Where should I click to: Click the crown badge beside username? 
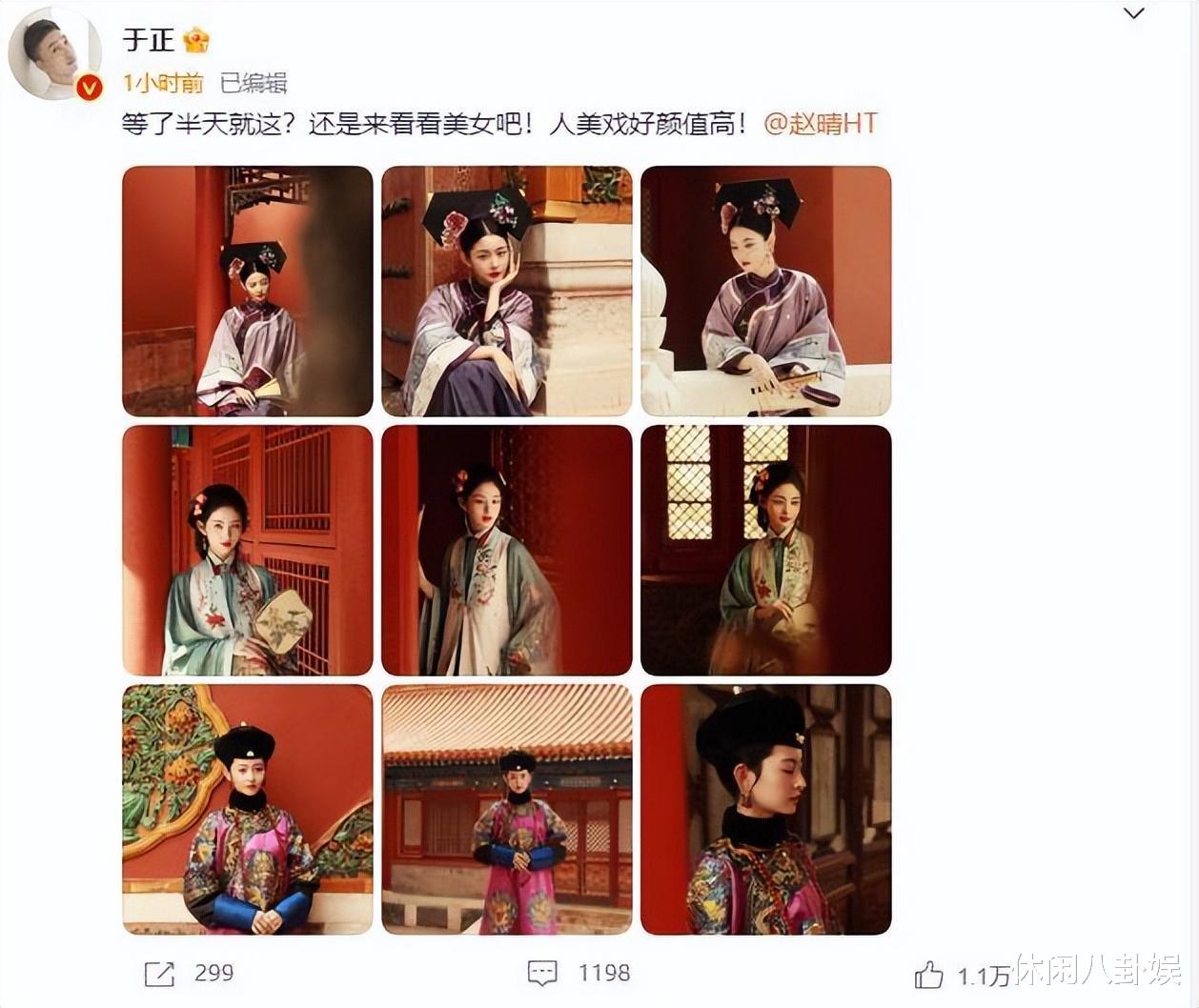point(196,40)
